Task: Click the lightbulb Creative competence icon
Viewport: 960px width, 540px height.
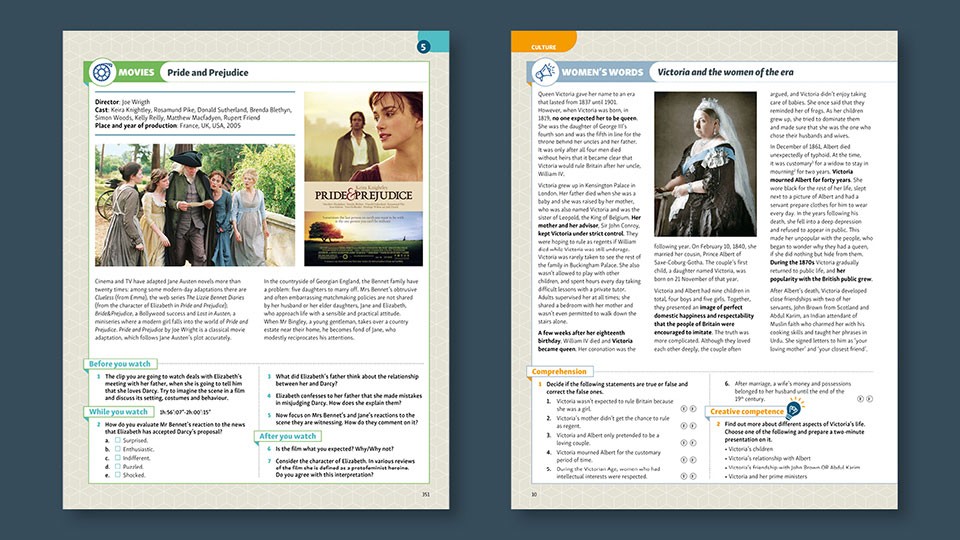Action: pos(794,408)
